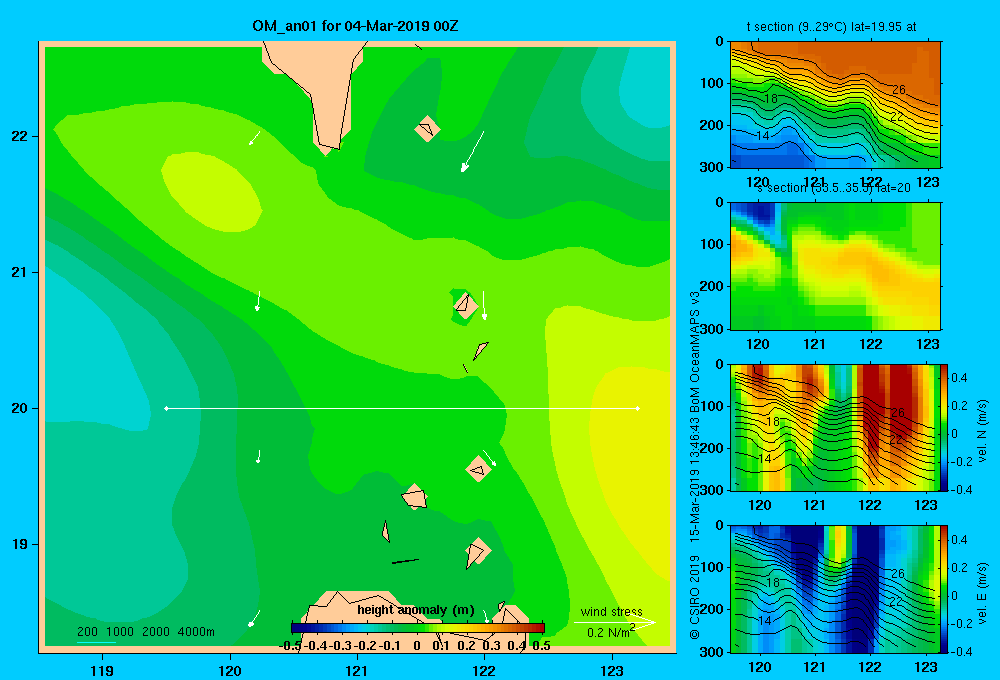Click the 'vel. E (m/s)' axis label
The width and height of the screenshot is (1000, 680).
[983, 592]
